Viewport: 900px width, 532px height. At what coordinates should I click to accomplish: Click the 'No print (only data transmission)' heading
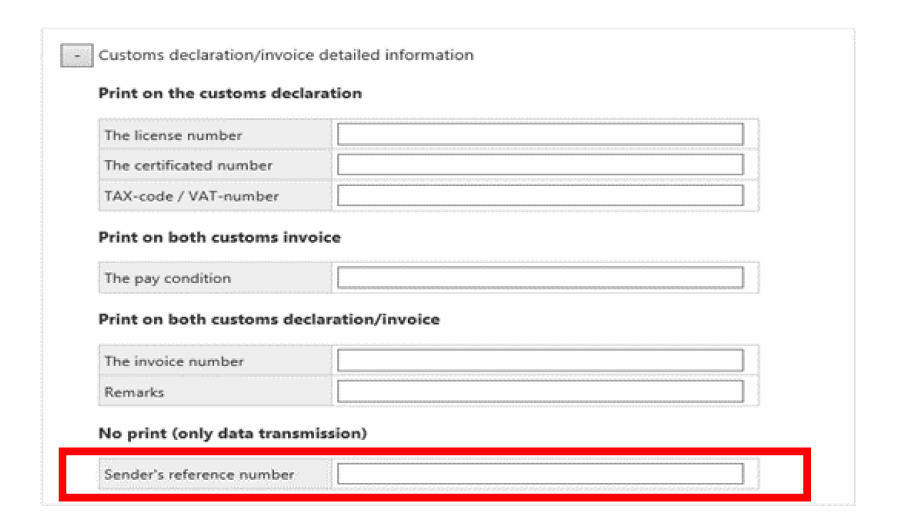click(x=232, y=433)
